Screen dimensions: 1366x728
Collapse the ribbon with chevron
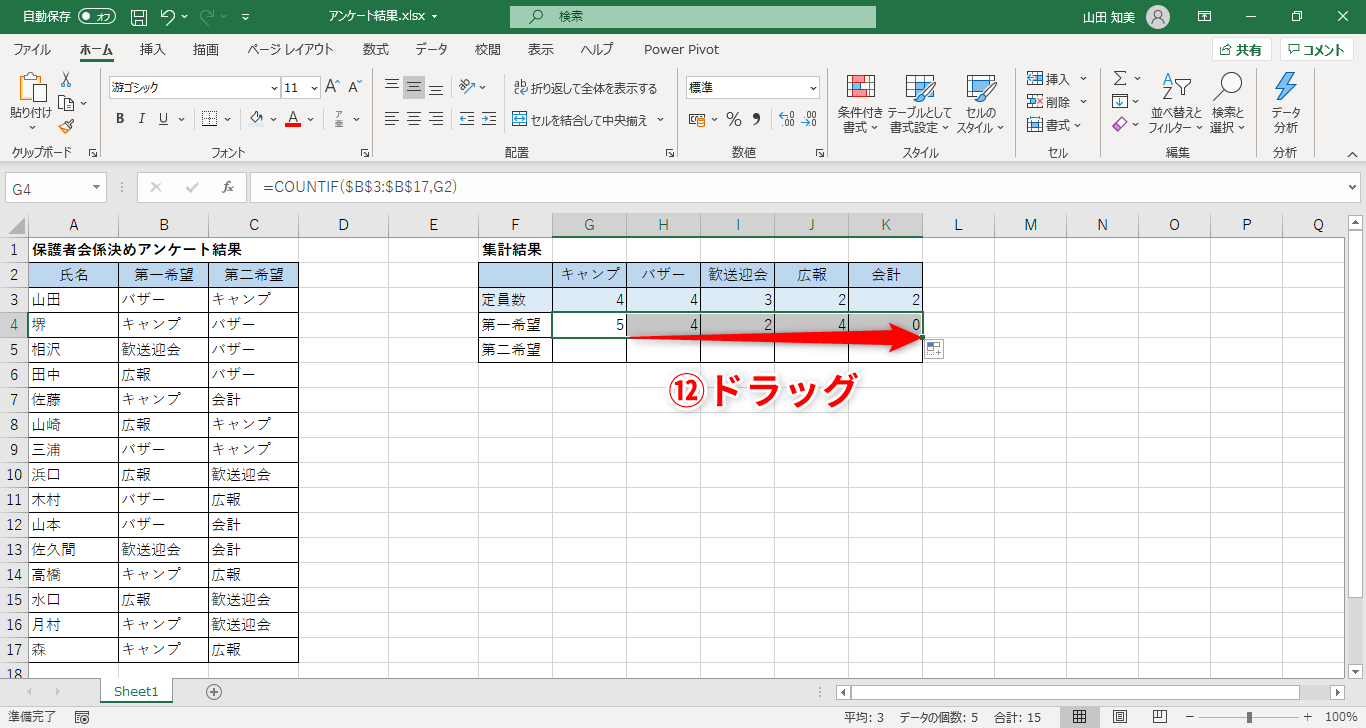[1352, 154]
